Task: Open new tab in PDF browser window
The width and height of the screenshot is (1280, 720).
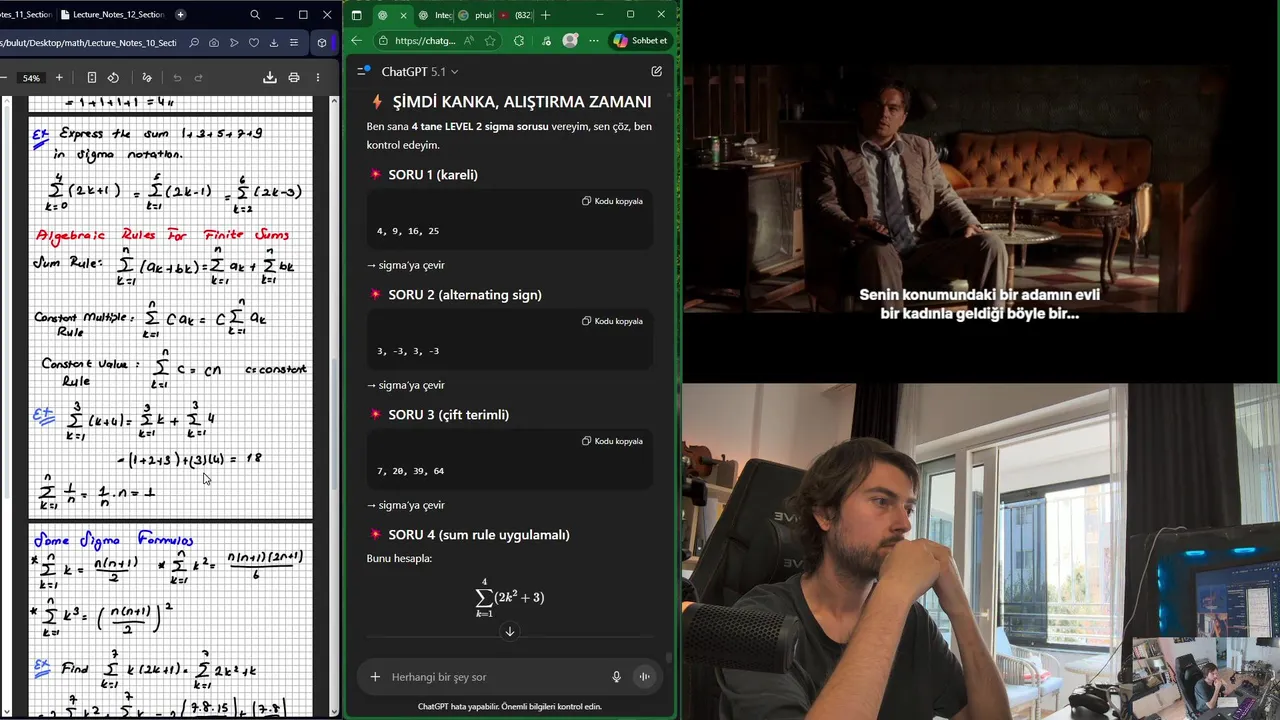Action: tap(180, 15)
